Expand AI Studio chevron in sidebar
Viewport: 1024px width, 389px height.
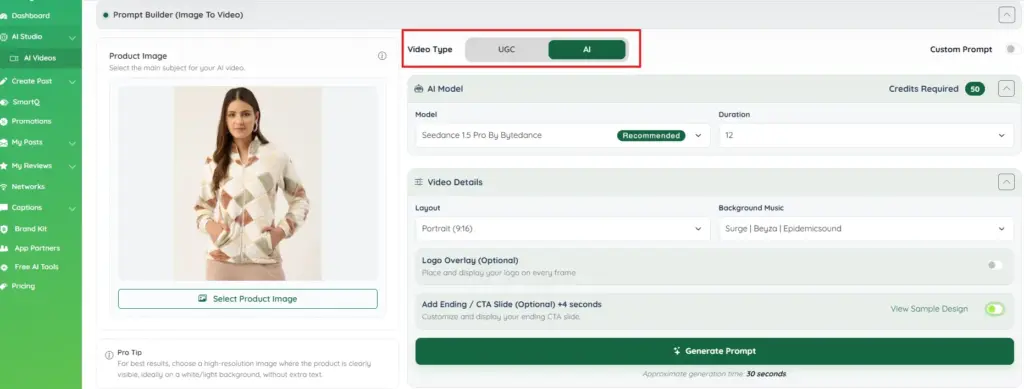coord(72,37)
